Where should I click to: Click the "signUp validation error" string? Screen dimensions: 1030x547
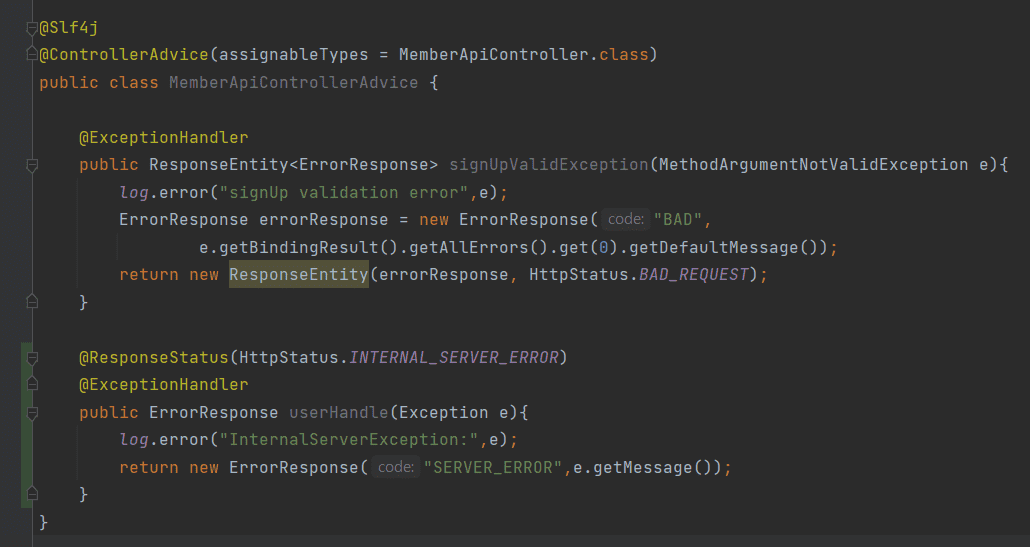click(344, 192)
